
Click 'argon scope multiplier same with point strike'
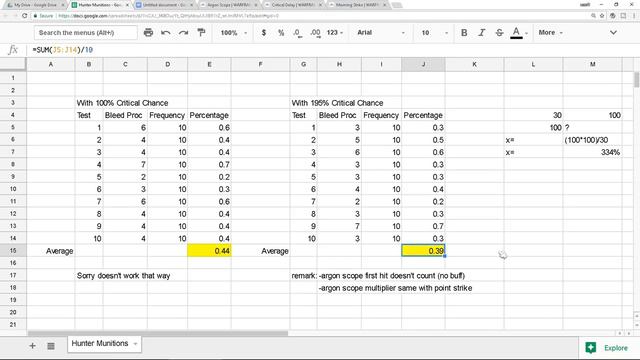tap(396, 288)
